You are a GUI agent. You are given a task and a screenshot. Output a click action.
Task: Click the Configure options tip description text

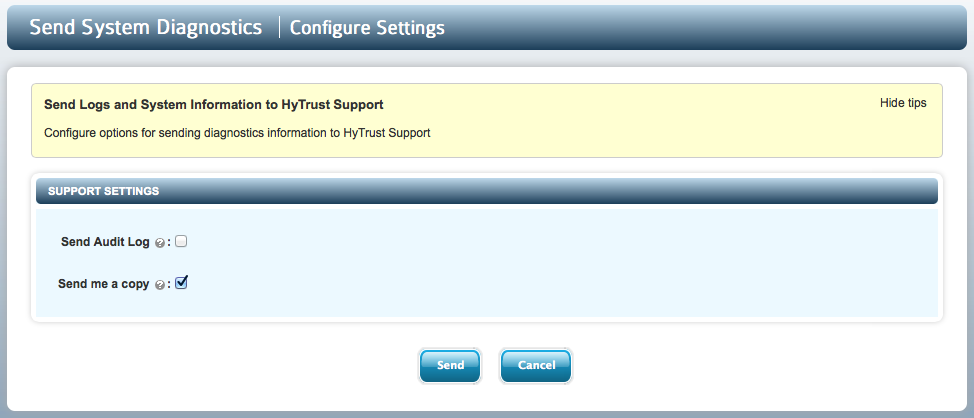click(237, 133)
